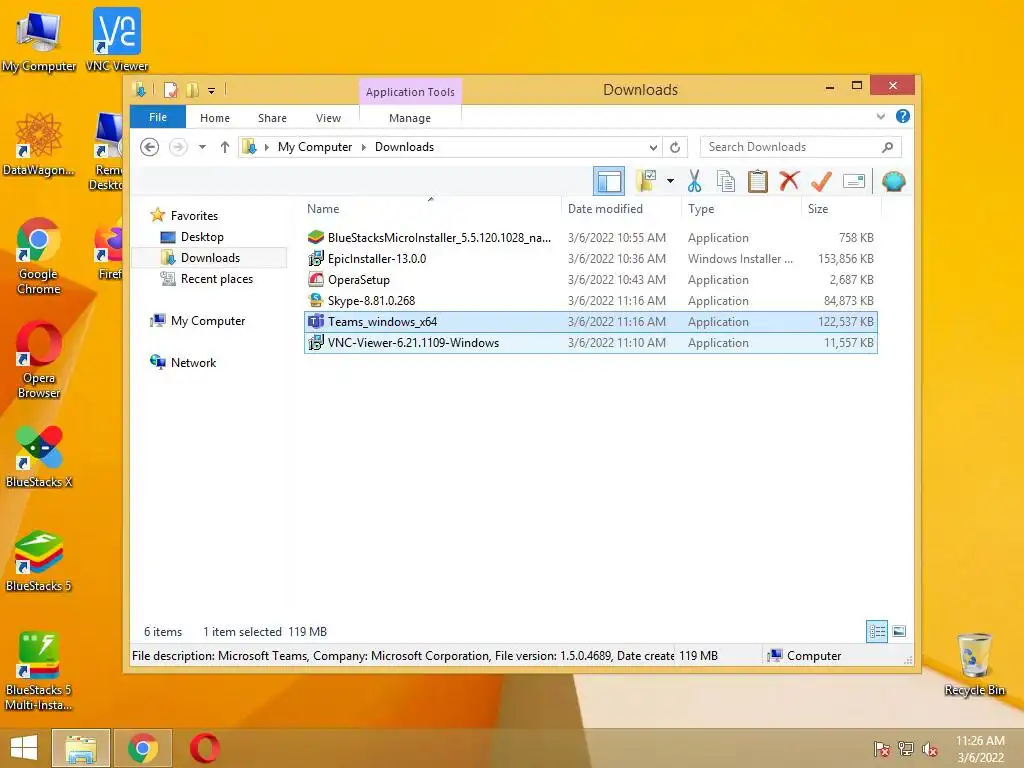Open the View ribbon tab
This screenshot has height=768, width=1024.
point(328,118)
